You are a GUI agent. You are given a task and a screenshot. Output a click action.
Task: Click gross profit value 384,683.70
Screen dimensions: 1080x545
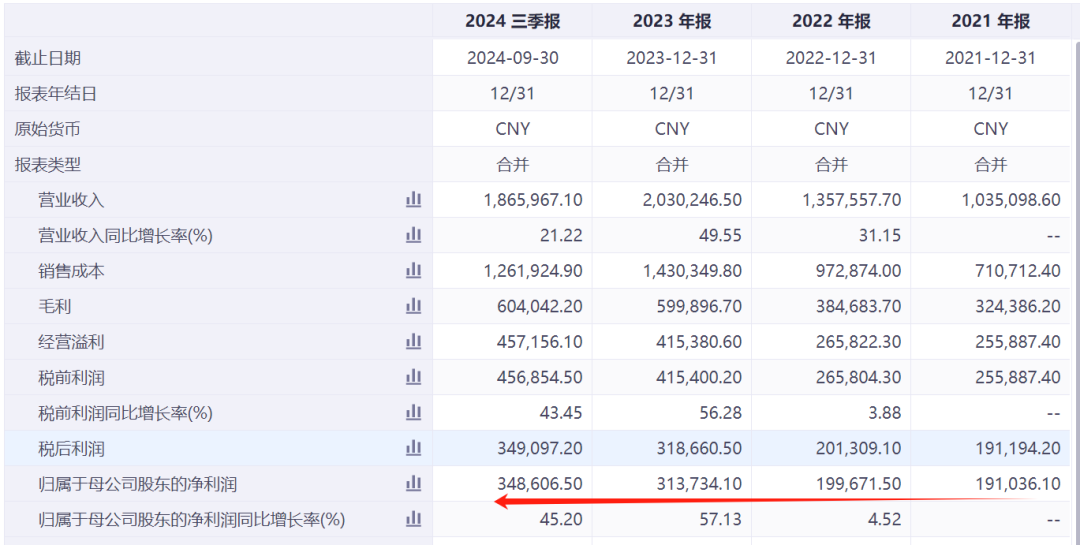pos(859,307)
